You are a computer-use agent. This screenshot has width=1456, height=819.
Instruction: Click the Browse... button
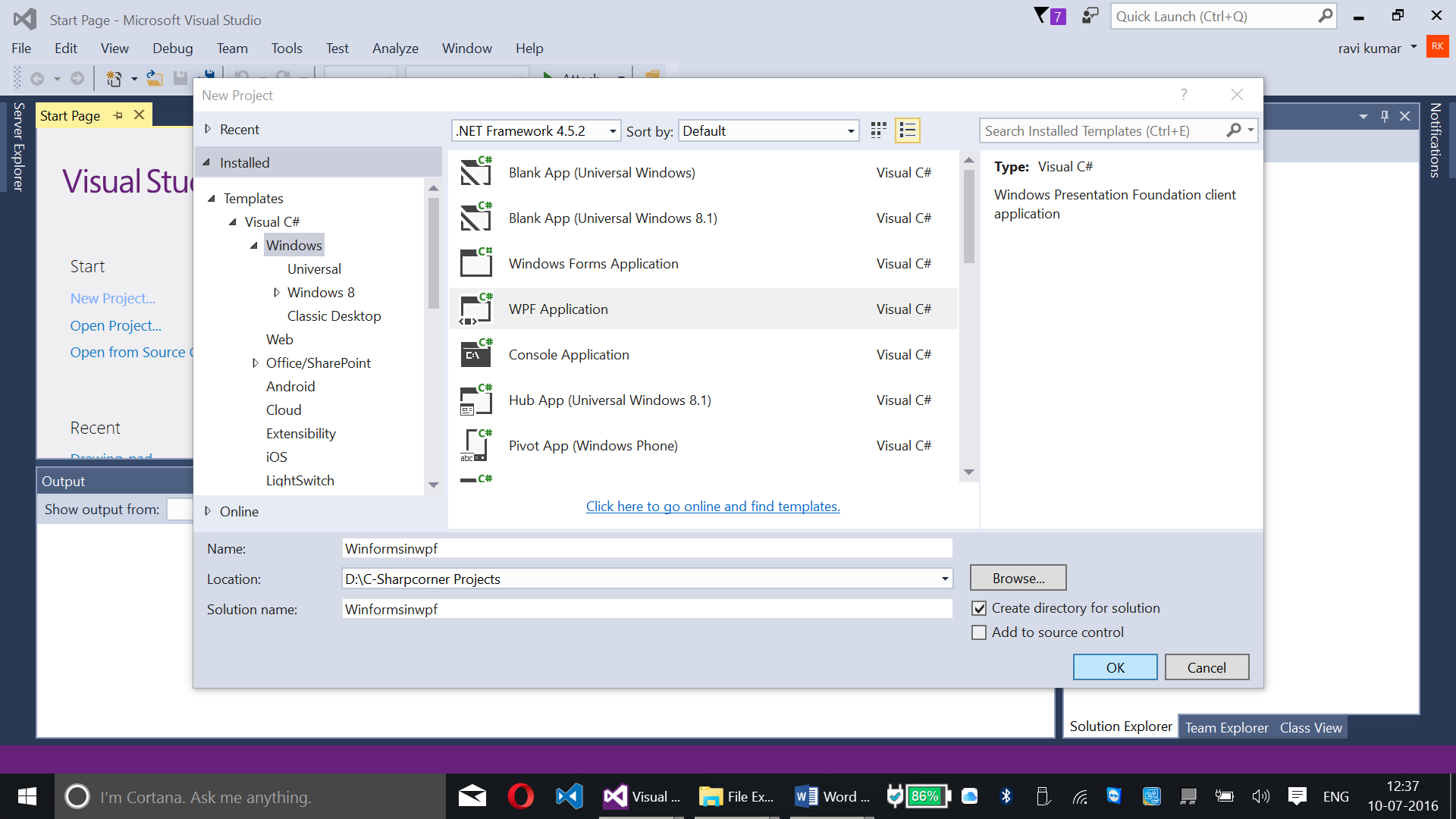tap(1018, 578)
